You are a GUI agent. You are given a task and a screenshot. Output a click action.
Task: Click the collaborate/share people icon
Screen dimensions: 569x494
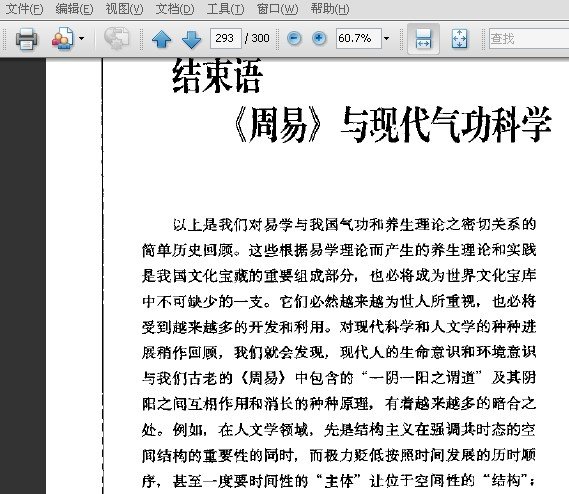62,38
